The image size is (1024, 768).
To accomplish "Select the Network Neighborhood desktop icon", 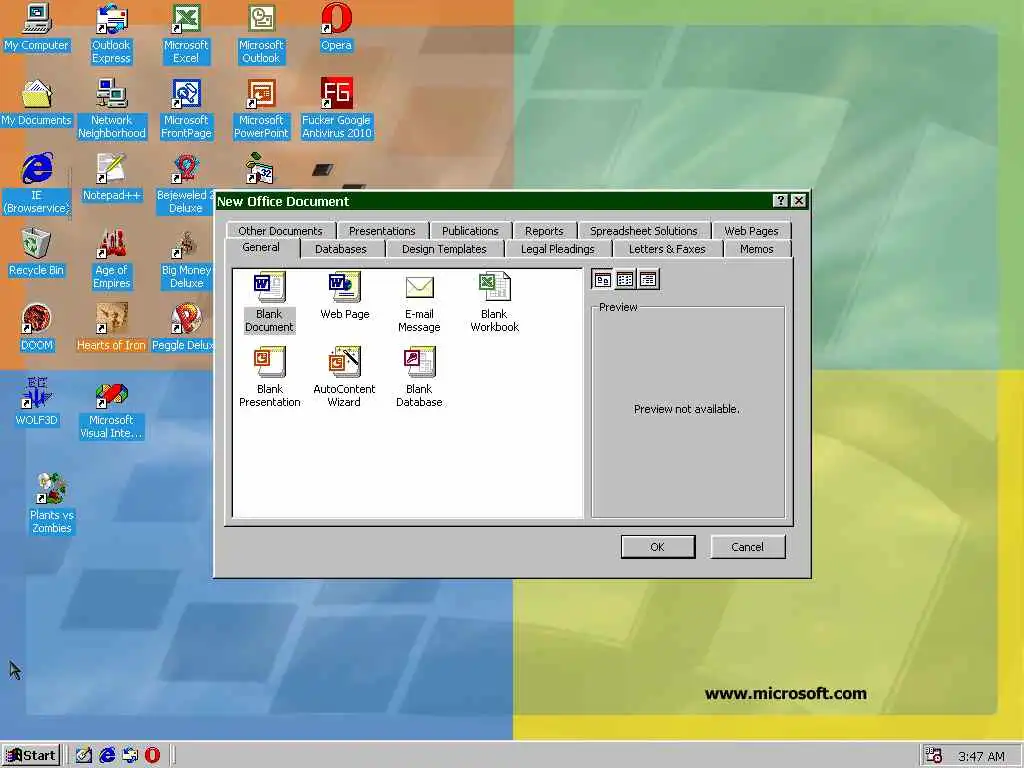I will [x=112, y=109].
